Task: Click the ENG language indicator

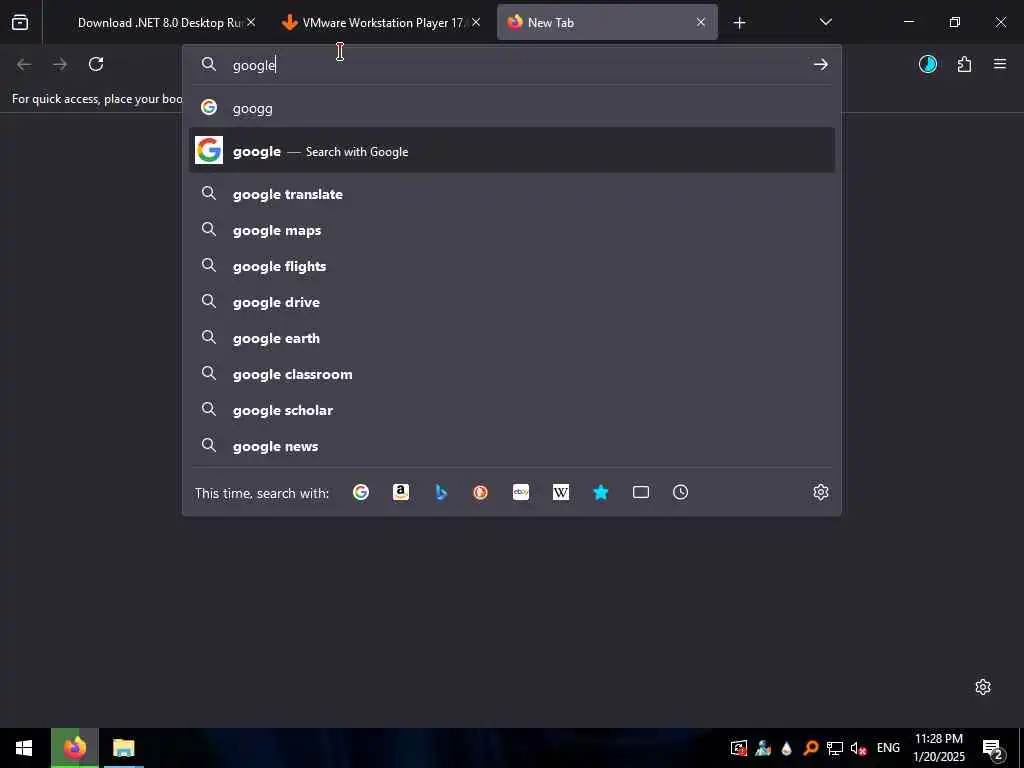Action: tap(888, 748)
